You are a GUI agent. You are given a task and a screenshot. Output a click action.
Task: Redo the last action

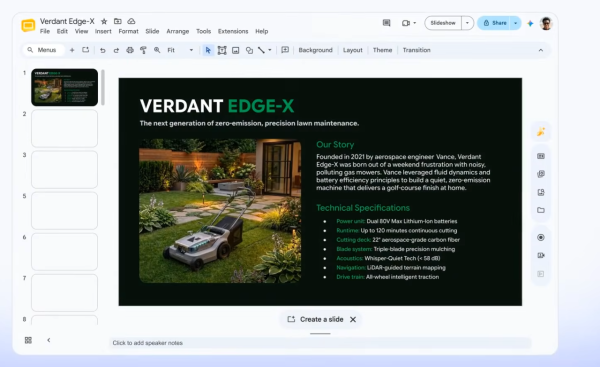point(116,50)
